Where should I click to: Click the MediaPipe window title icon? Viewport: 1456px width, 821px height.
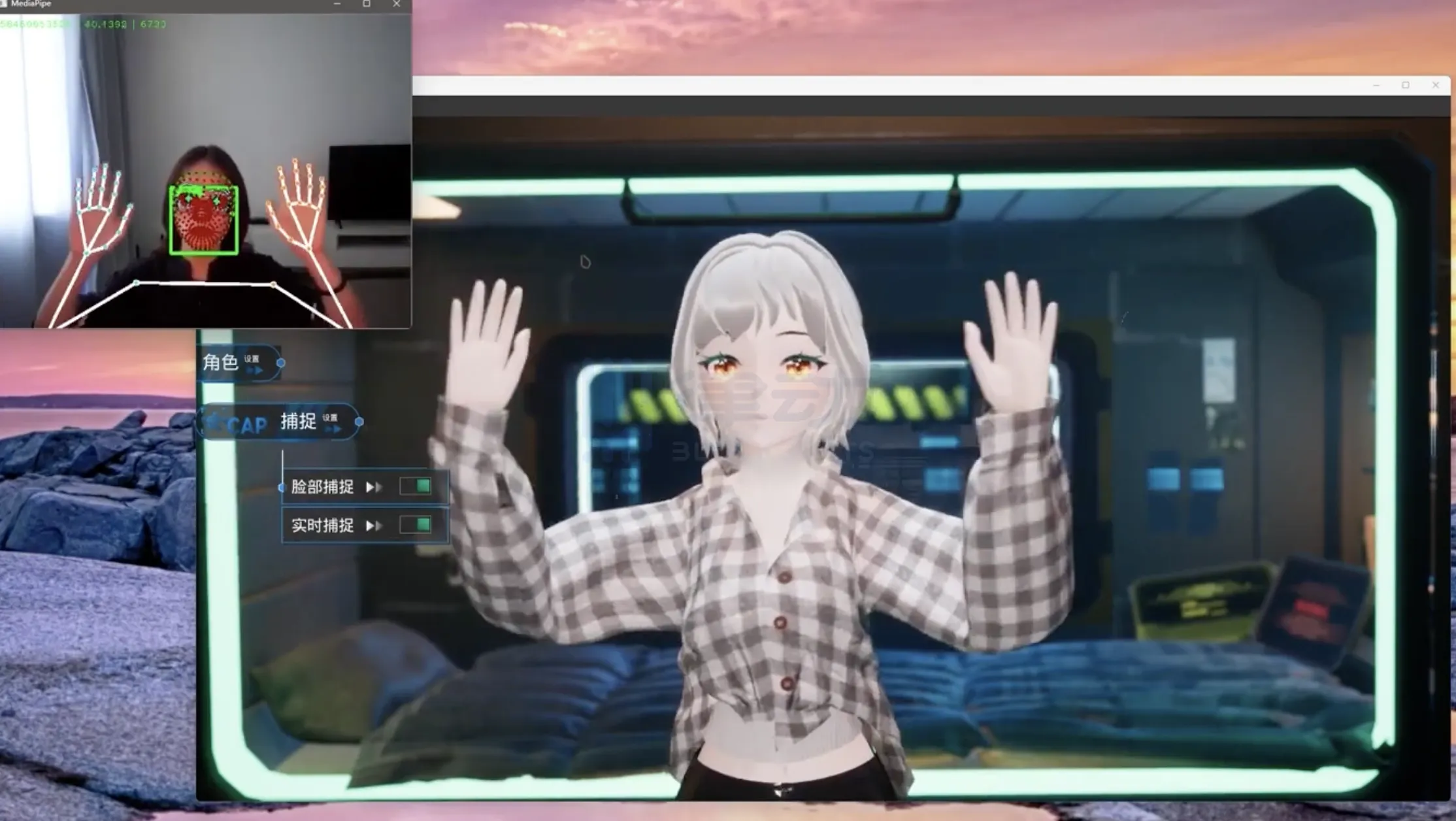click(4, 4)
